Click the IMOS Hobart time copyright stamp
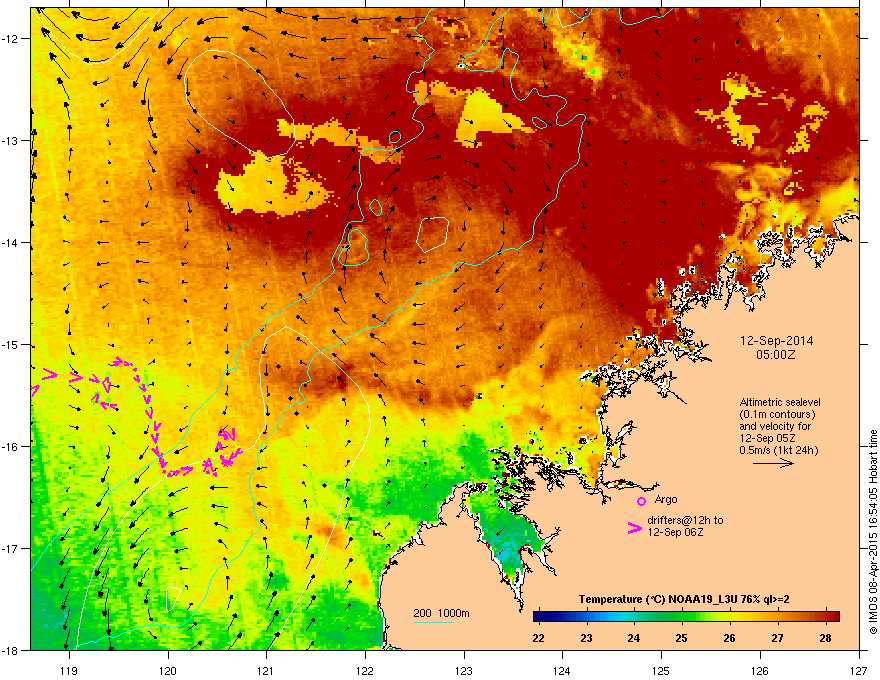The width and height of the screenshot is (880, 680). tap(873, 532)
